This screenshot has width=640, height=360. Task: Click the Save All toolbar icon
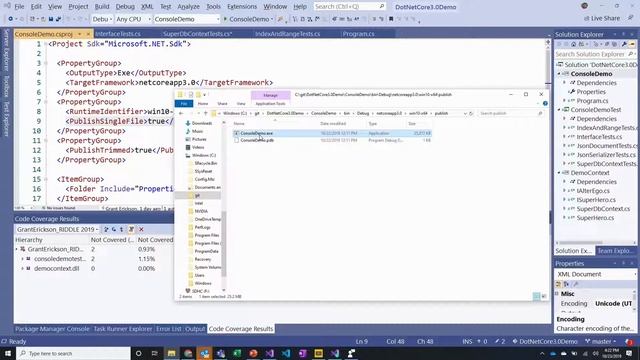pyautogui.click(x=58, y=19)
